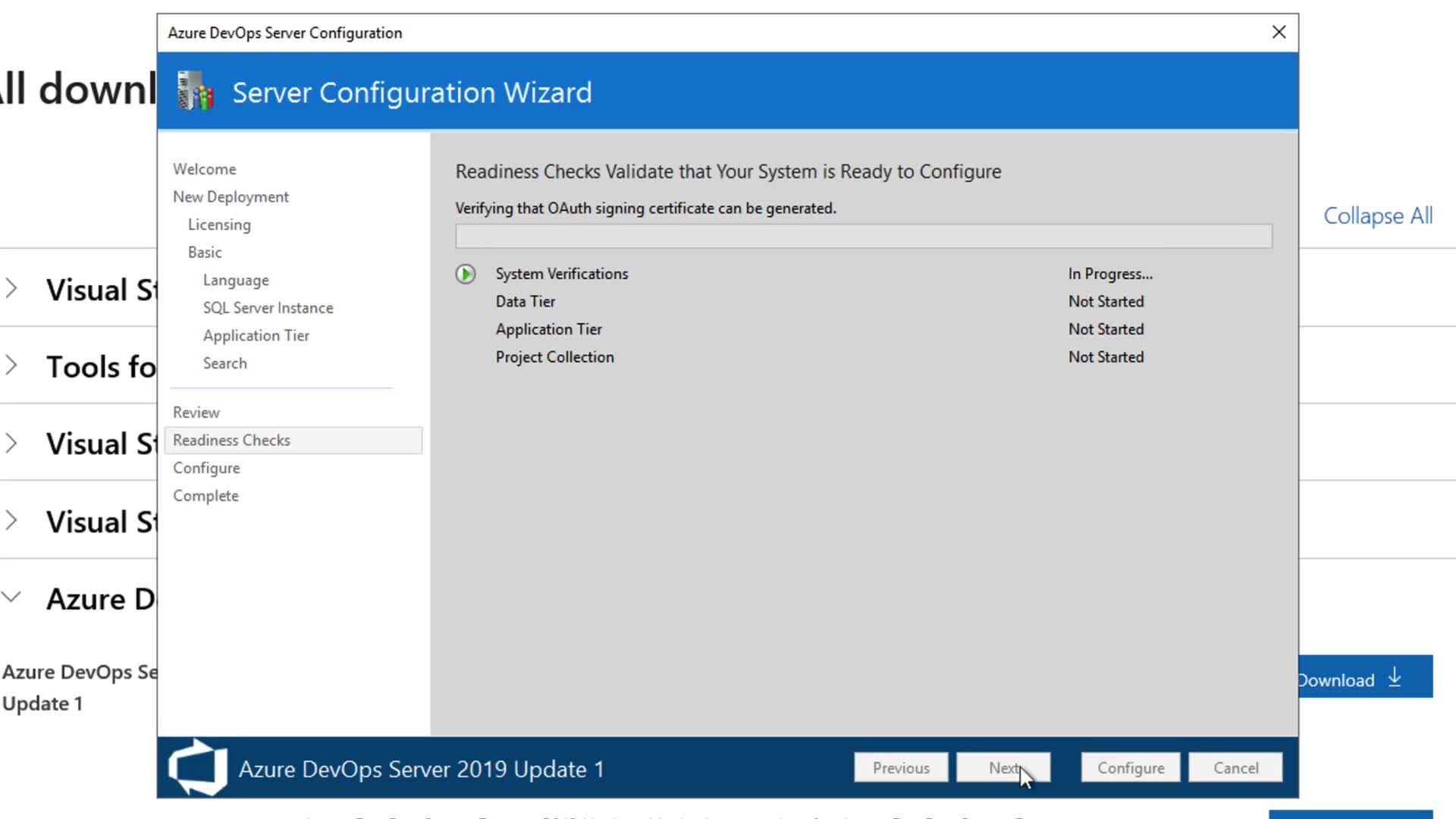The image size is (1456, 819).
Task: Close the Server Configuration dialog
Action: (1279, 32)
